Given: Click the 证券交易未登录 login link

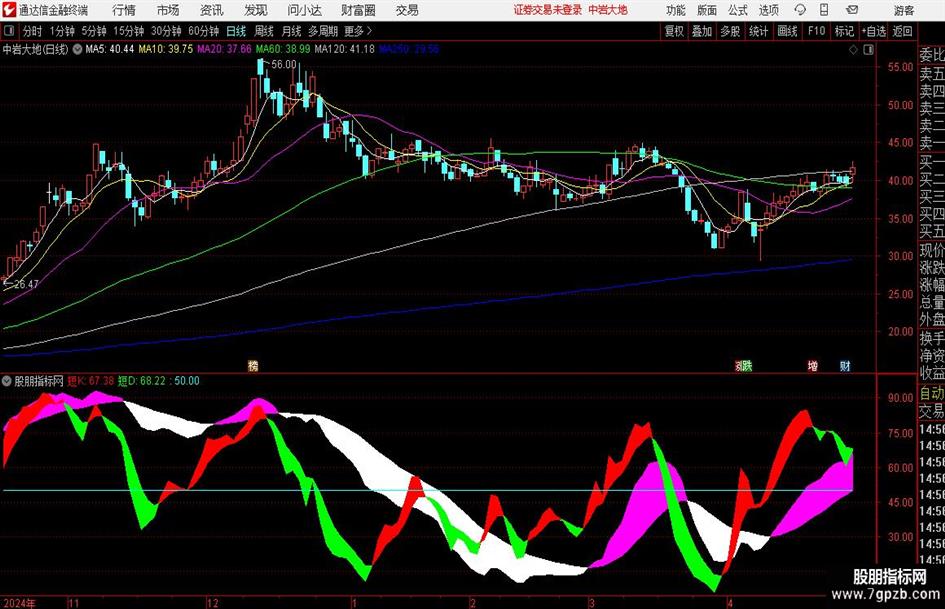Looking at the screenshot, I should [548, 10].
